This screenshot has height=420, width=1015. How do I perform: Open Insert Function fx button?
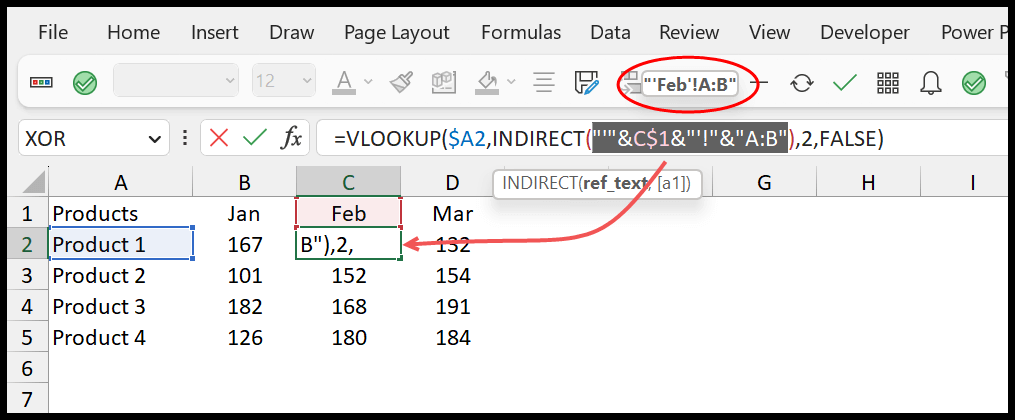coord(291,138)
